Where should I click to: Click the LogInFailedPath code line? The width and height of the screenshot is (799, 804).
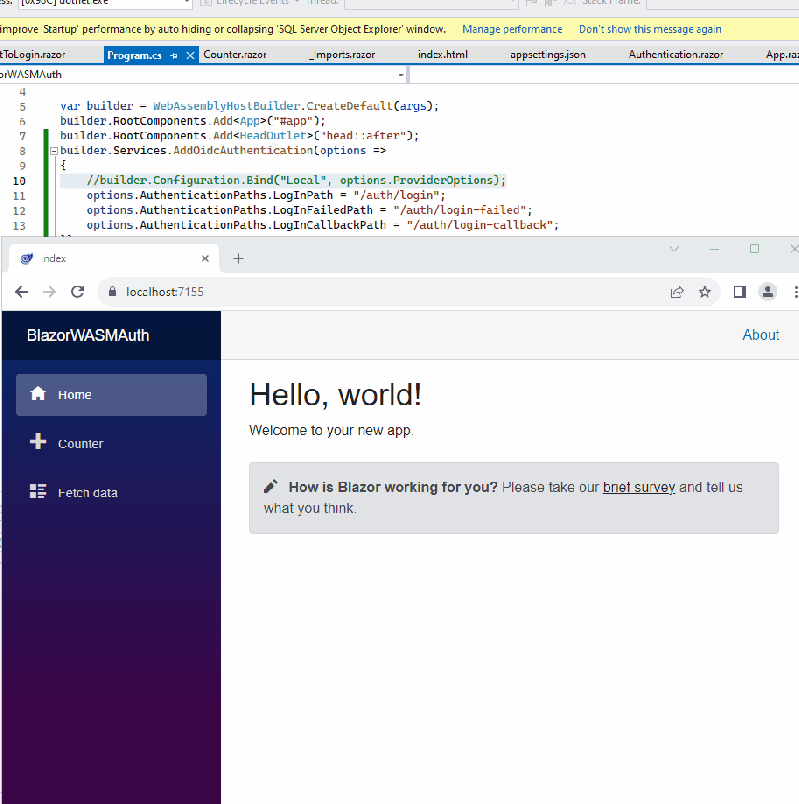coord(309,210)
